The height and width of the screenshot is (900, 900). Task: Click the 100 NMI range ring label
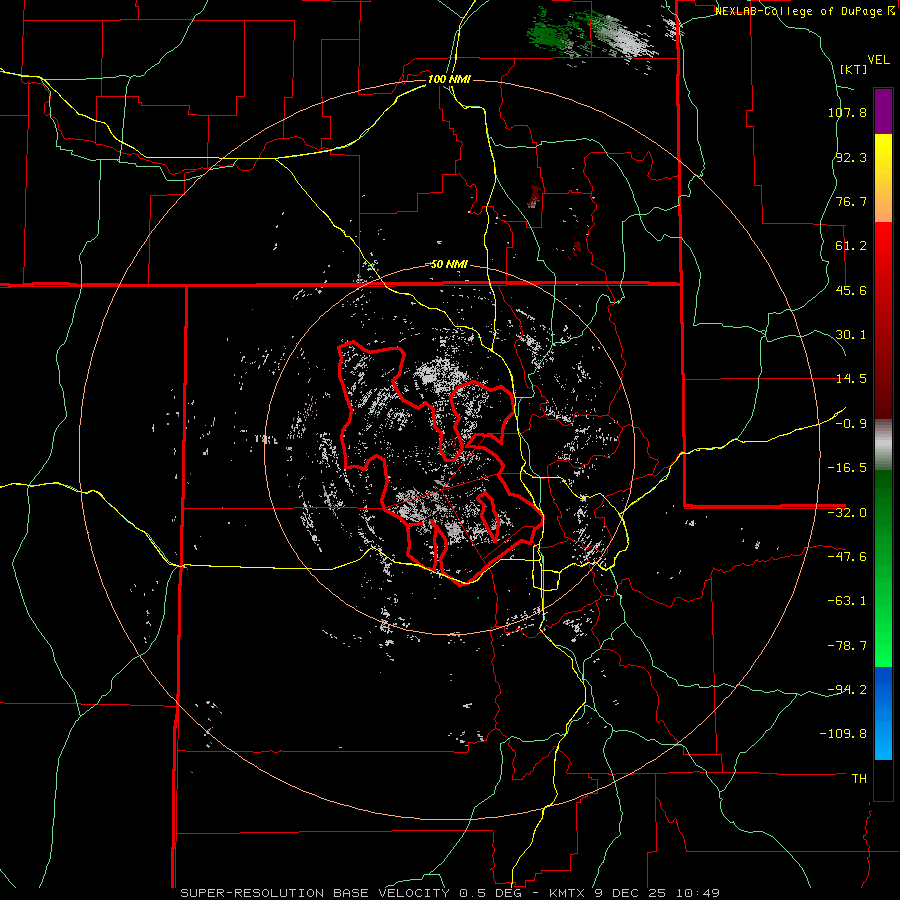click(x=449, y=79)
